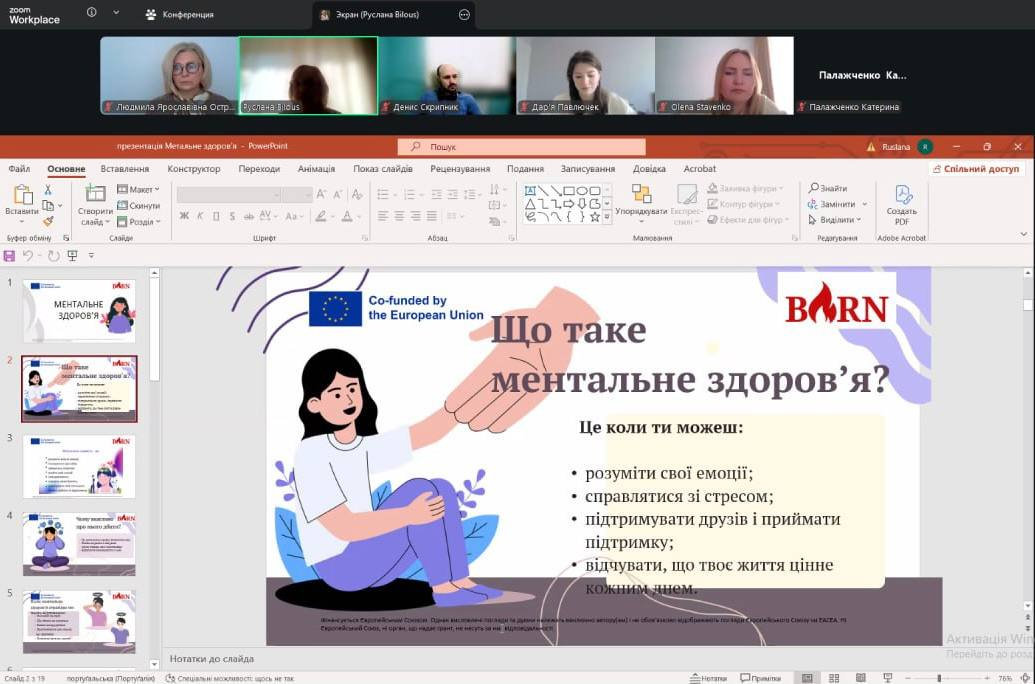Toggle Strikethrough formatting

click(x=248, y=216)
